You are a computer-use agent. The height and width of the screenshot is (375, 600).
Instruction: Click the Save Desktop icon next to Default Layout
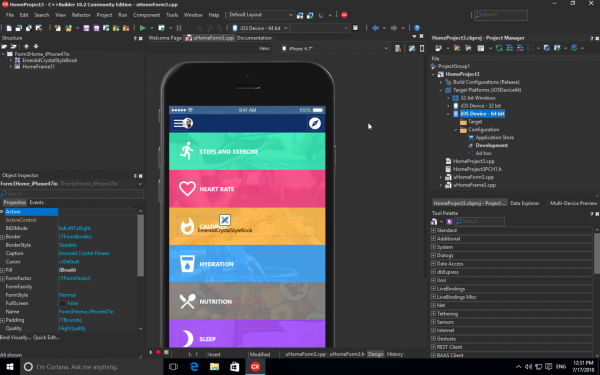click(300, 15)
